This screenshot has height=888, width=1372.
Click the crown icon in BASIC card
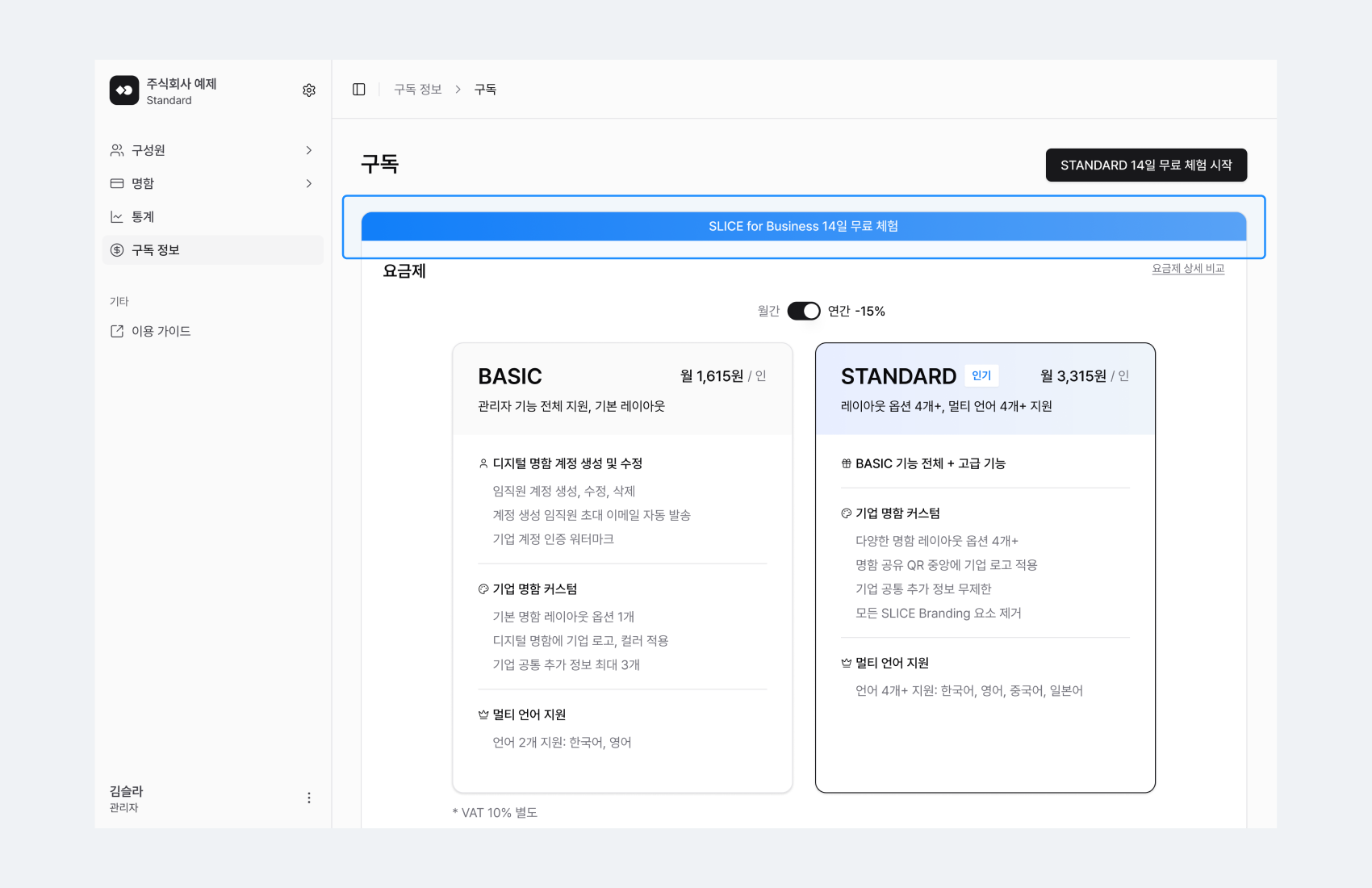pyautogui.click(x=483, y=714)
